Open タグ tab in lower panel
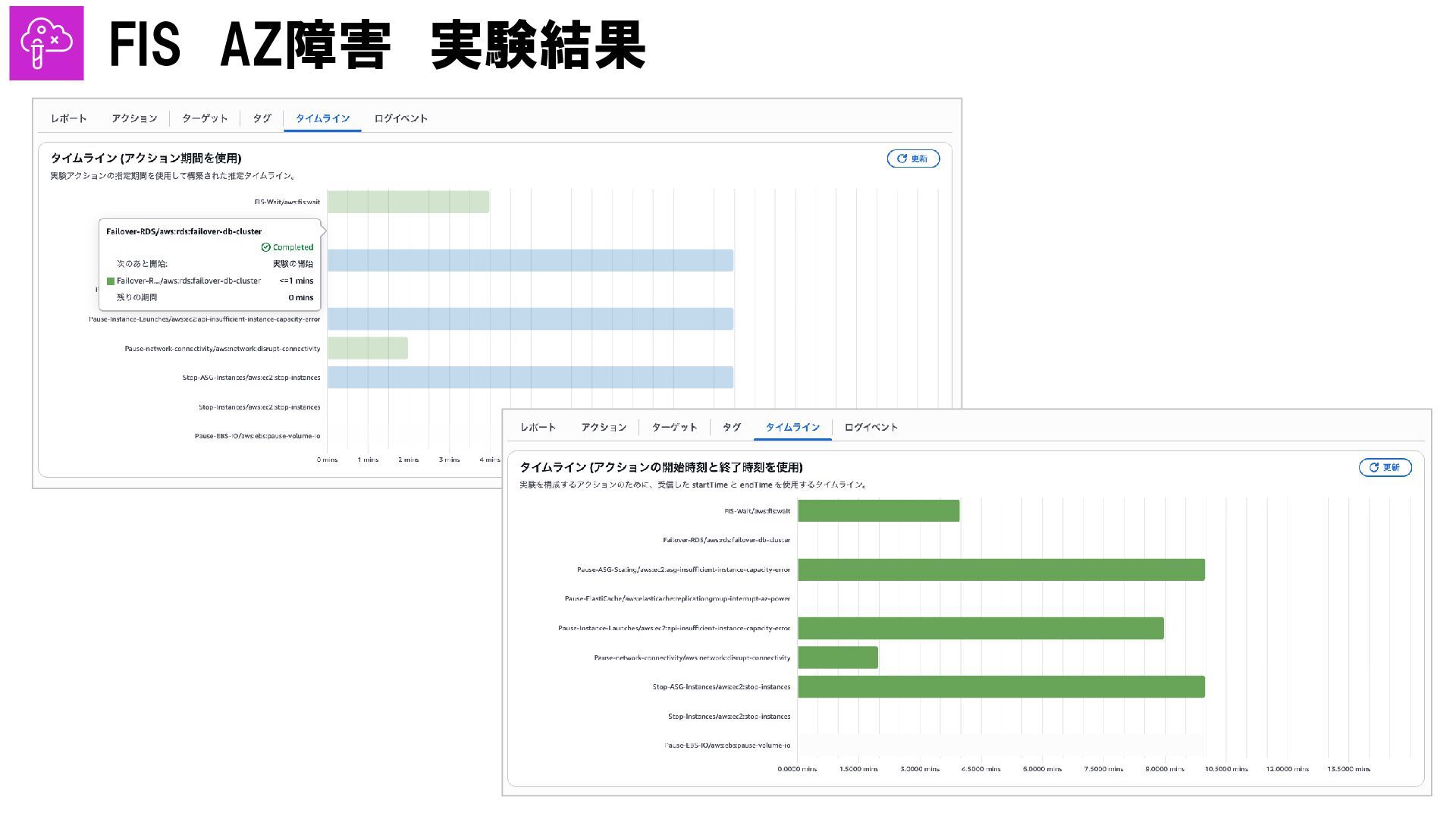This screenshot has width=1456, height=819. click(x=732, y=428)
